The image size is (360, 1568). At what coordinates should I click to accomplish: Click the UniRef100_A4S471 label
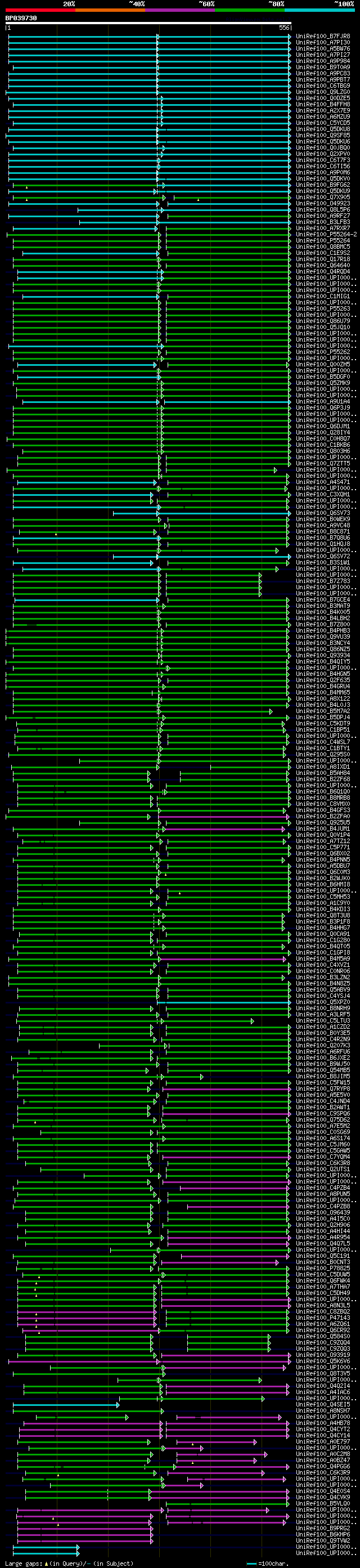point(323,483)
